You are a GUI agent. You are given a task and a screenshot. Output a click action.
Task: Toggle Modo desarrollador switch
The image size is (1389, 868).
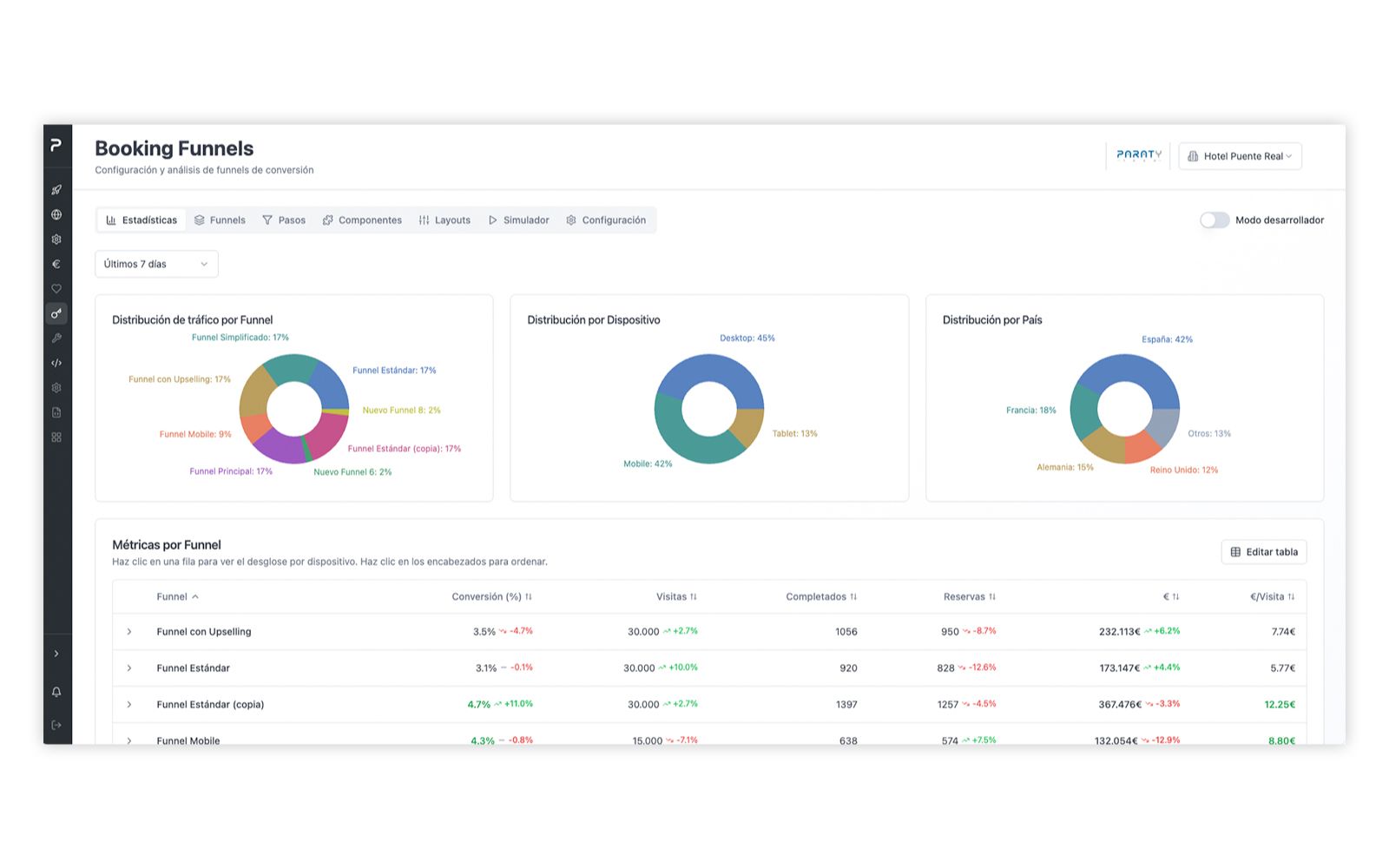[x=1215, y=220]
